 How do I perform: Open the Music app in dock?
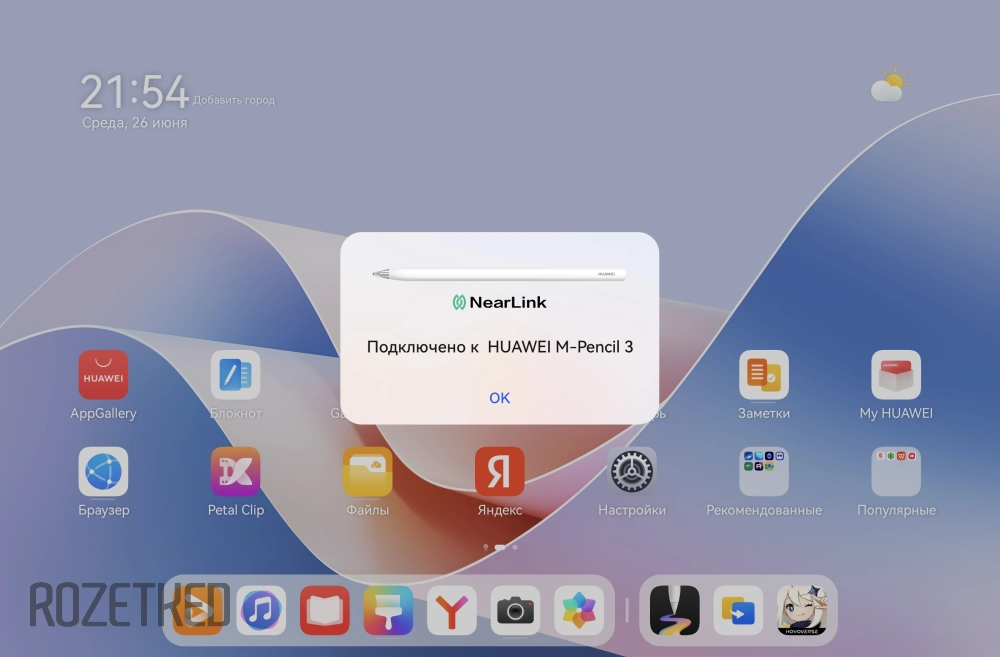[261, 610]
